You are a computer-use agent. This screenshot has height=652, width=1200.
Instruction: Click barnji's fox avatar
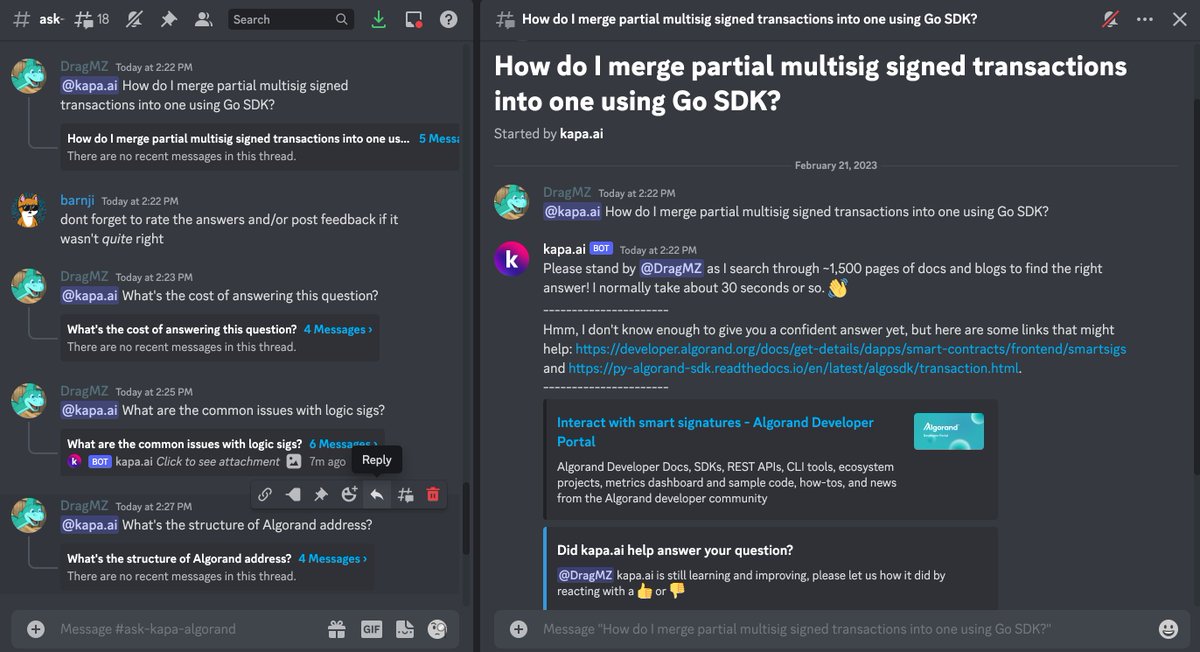[28, 210]
